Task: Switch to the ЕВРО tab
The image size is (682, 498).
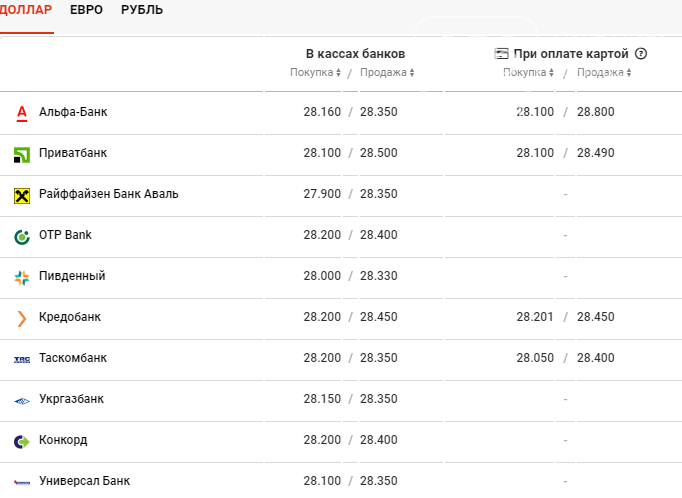Action: pos(86,10)
